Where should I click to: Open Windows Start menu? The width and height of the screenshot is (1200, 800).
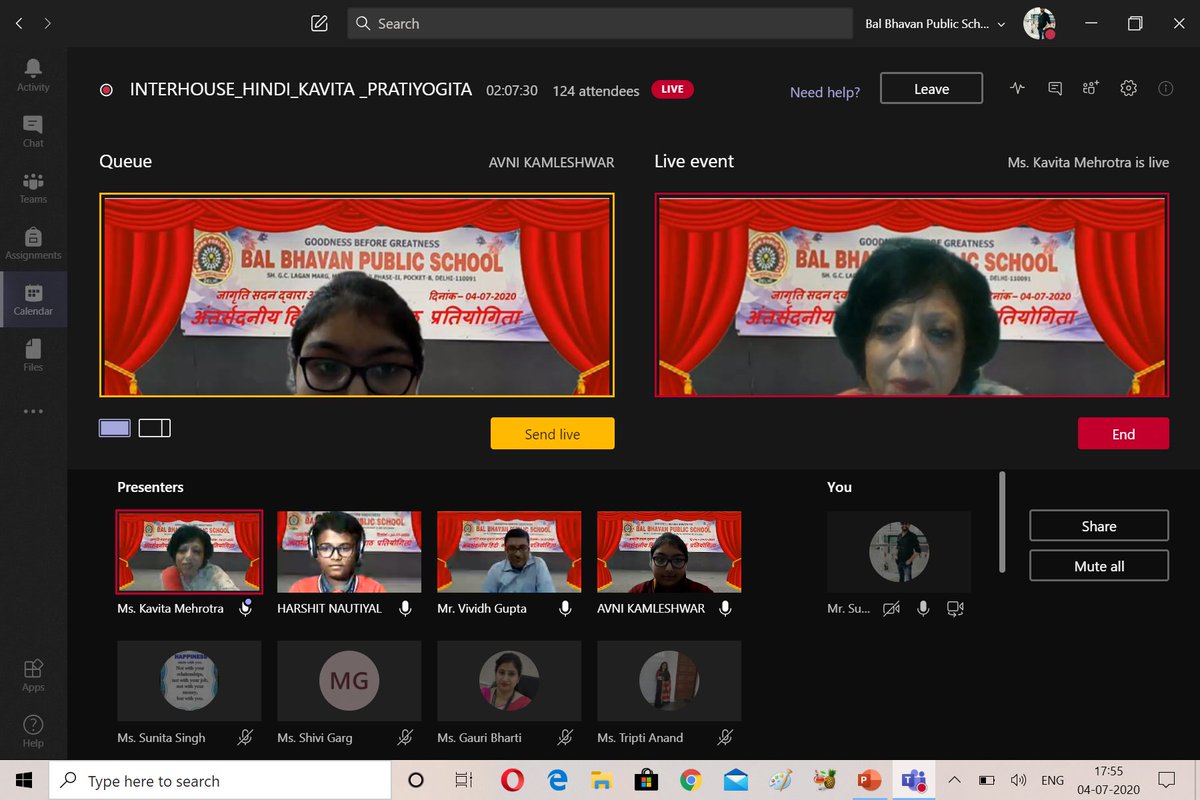pos(24,780)
